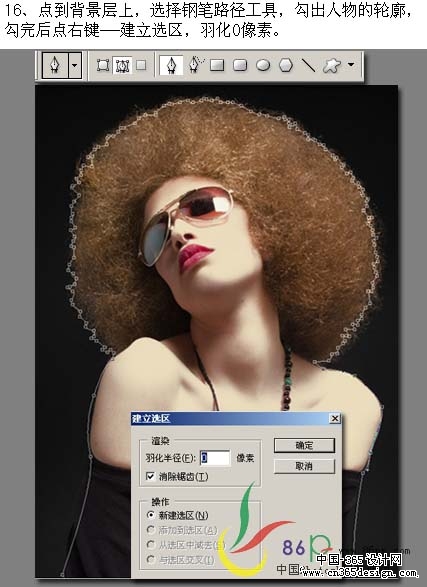This screenshot has width=427, height=587.
Task: Select the Custom Shape tool
Action: (x=332, y=66)
